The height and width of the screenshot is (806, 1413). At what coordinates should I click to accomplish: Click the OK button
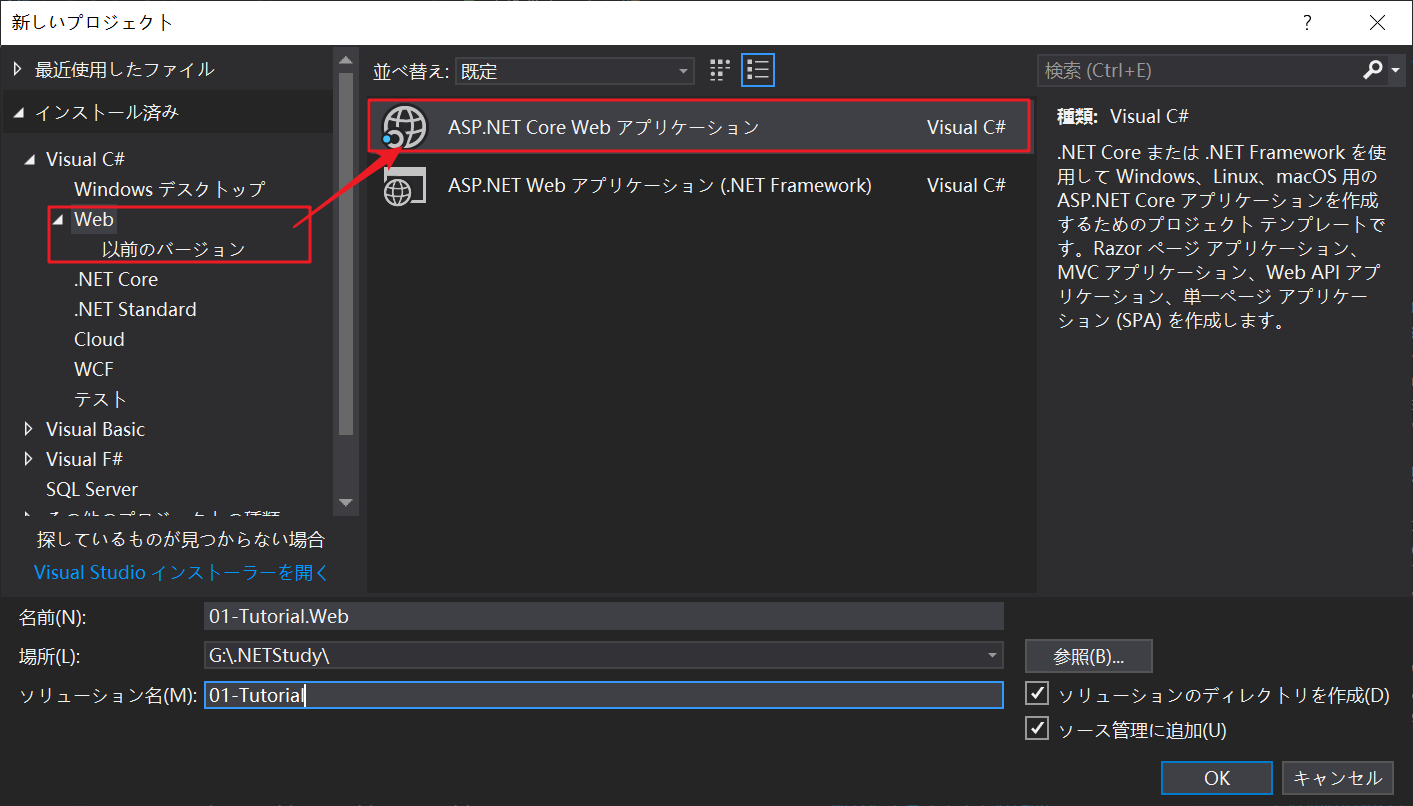point(1216,778)
